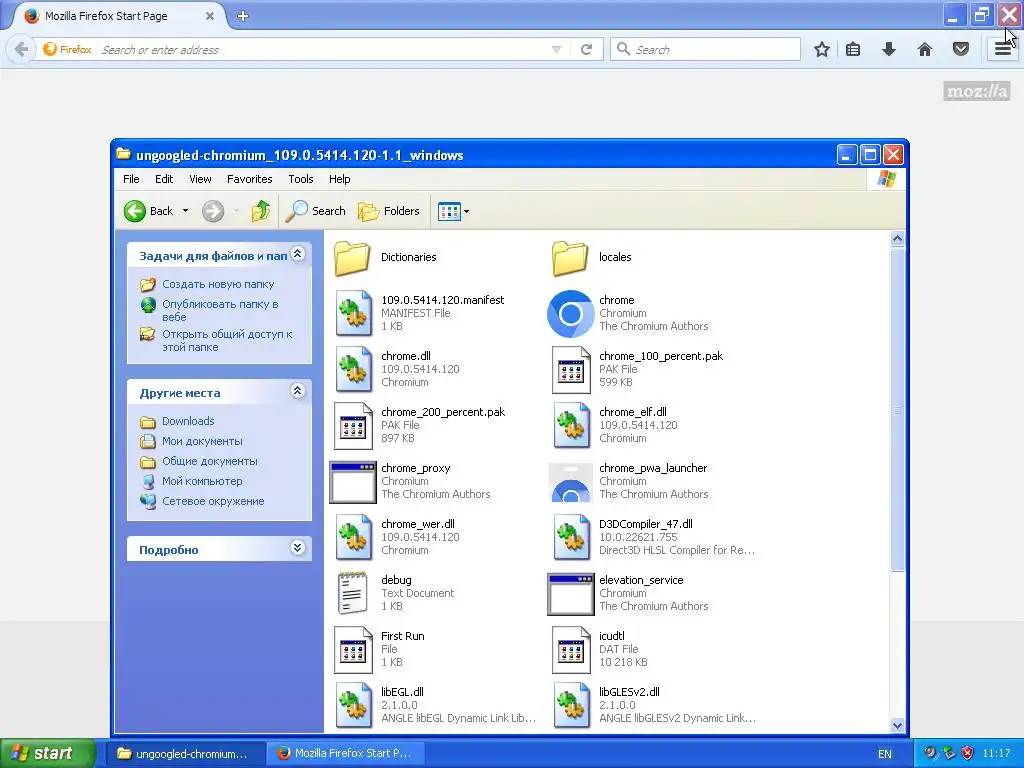1024x768 pixels.
Task: Go up one folder level
Action: (x=261, y=211)
